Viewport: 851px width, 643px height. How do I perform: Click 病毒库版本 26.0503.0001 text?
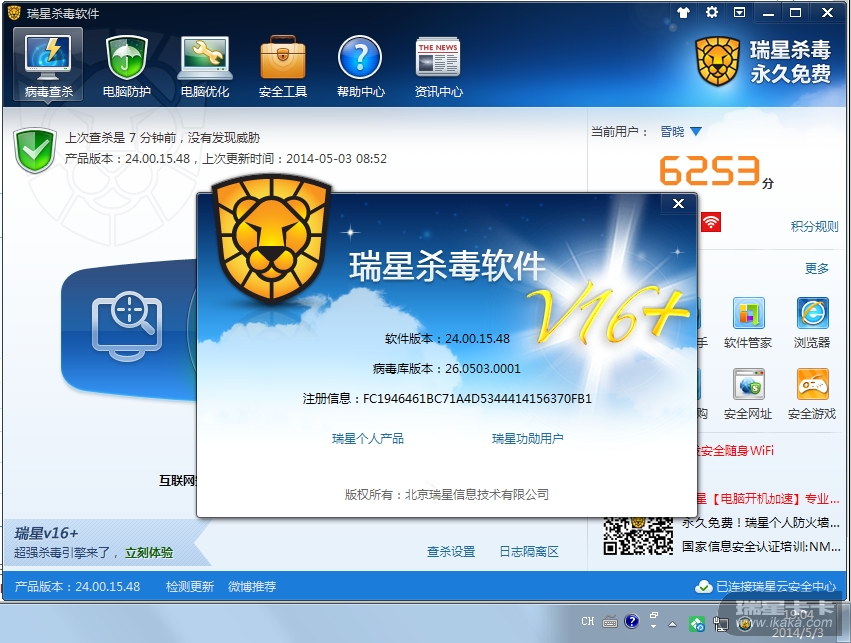point(447,368)
